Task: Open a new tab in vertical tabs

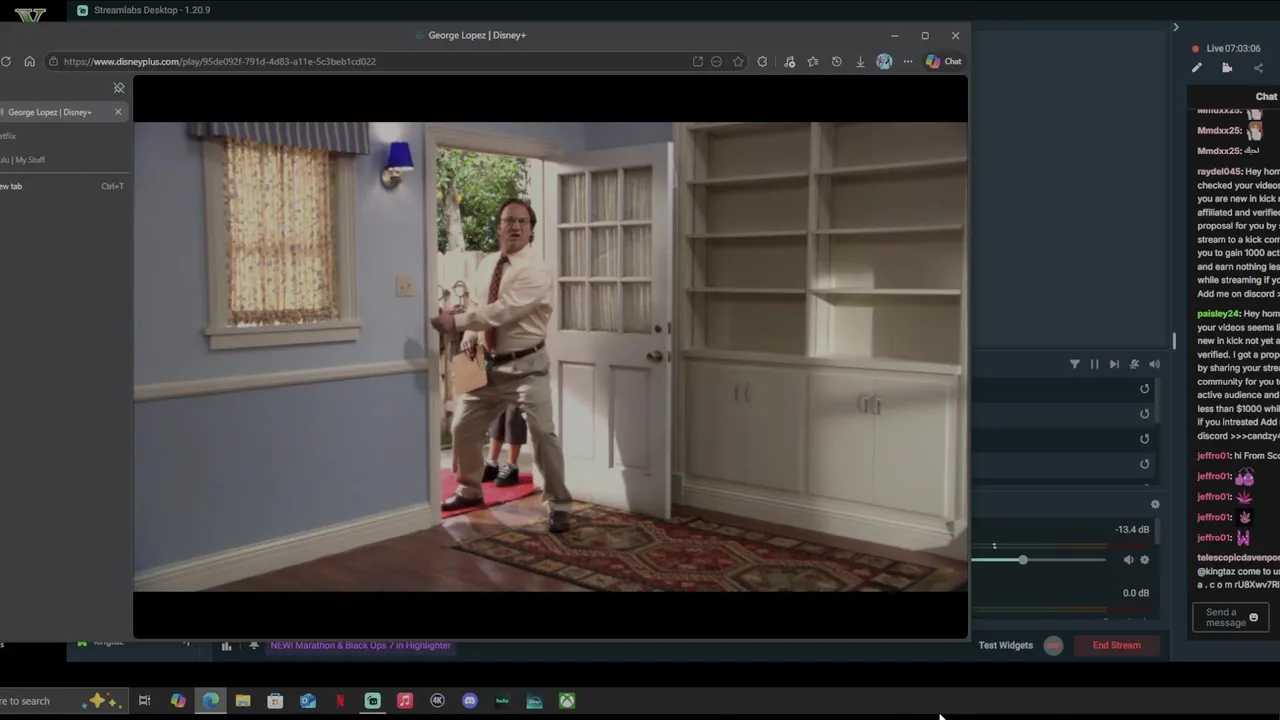Action: pyautogui.click(x=60, y=186)
